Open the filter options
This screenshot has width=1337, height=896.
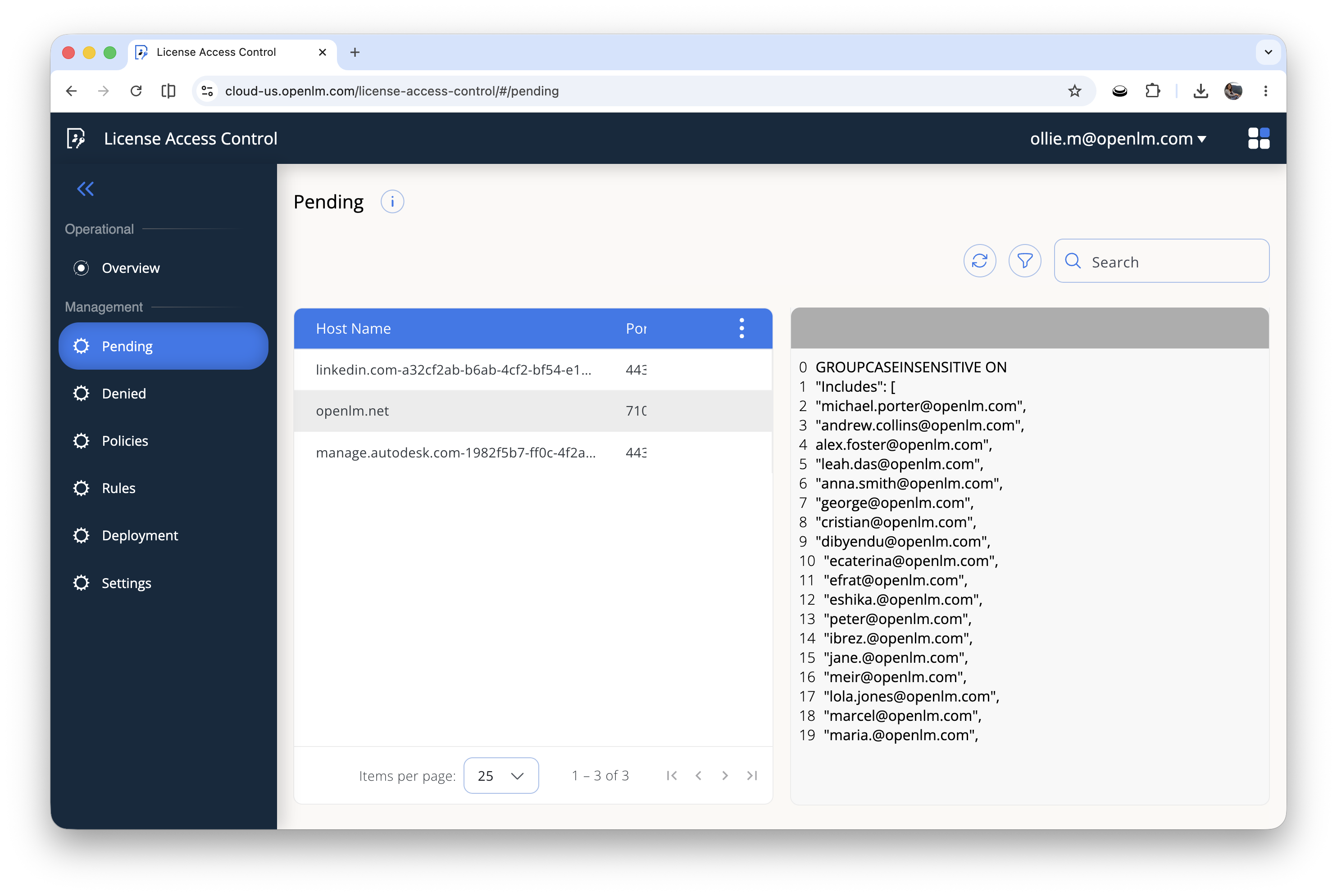pos(1024,261)
